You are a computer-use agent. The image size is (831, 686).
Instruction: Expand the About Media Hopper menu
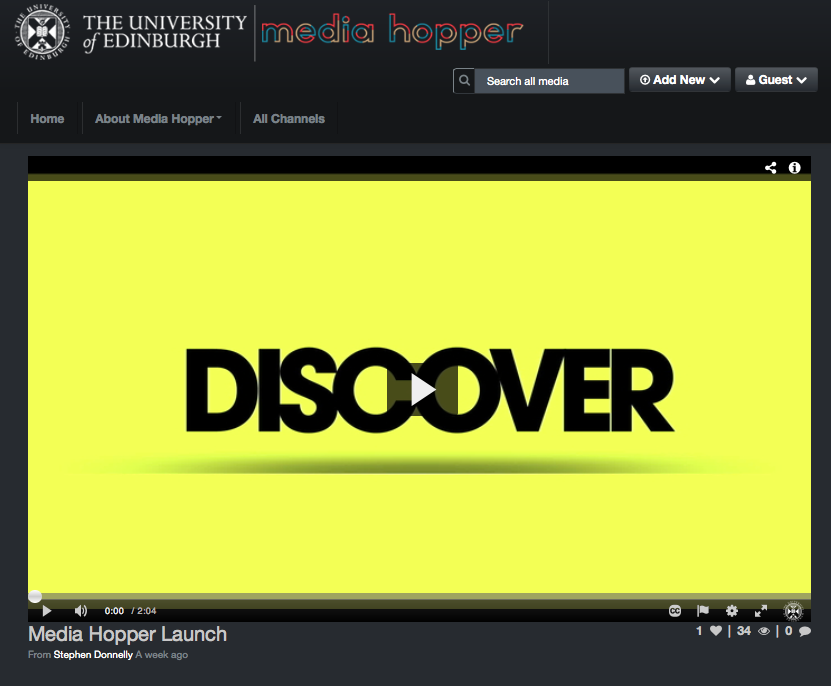coord(158,119)
